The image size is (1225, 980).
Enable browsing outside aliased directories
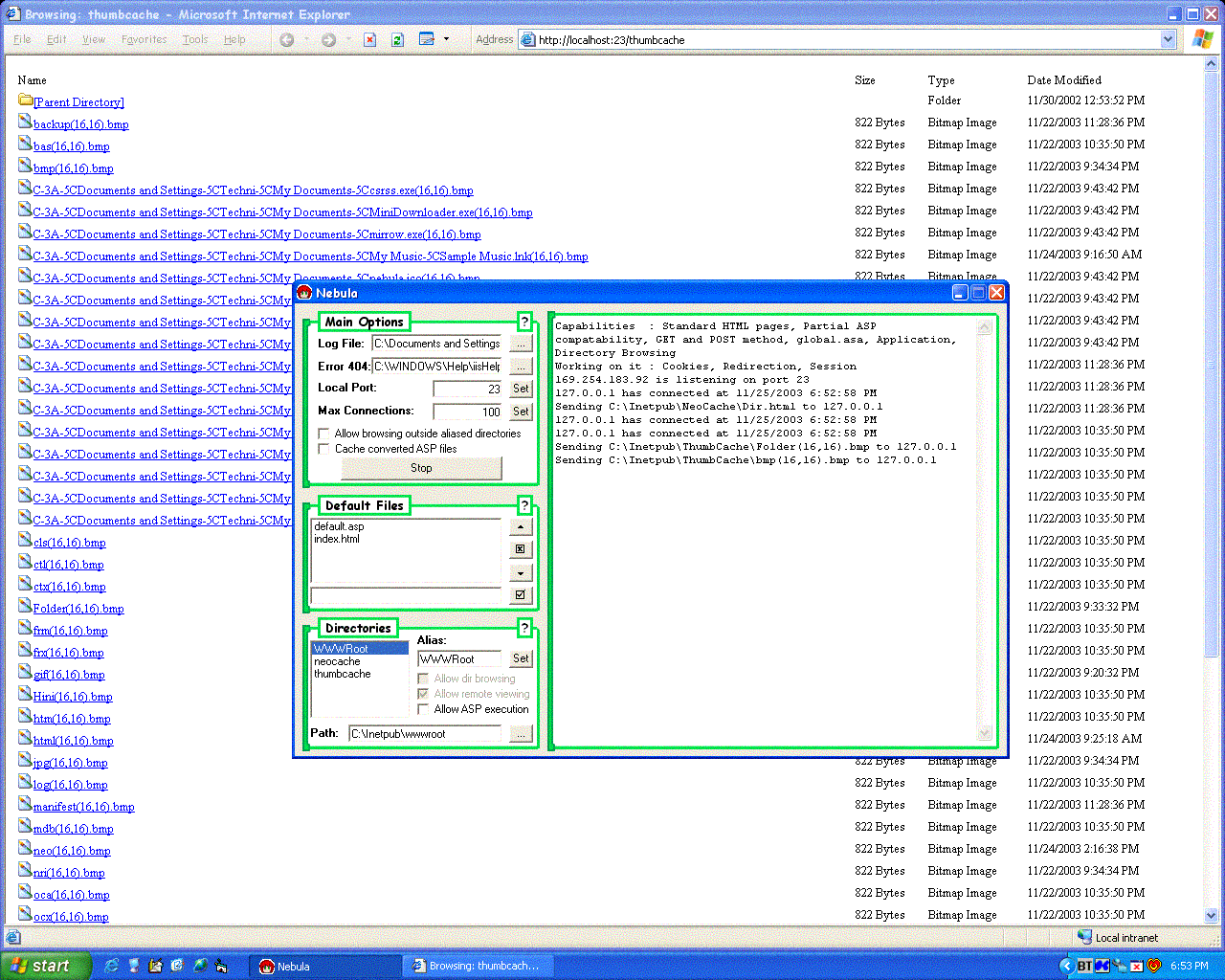324,434
